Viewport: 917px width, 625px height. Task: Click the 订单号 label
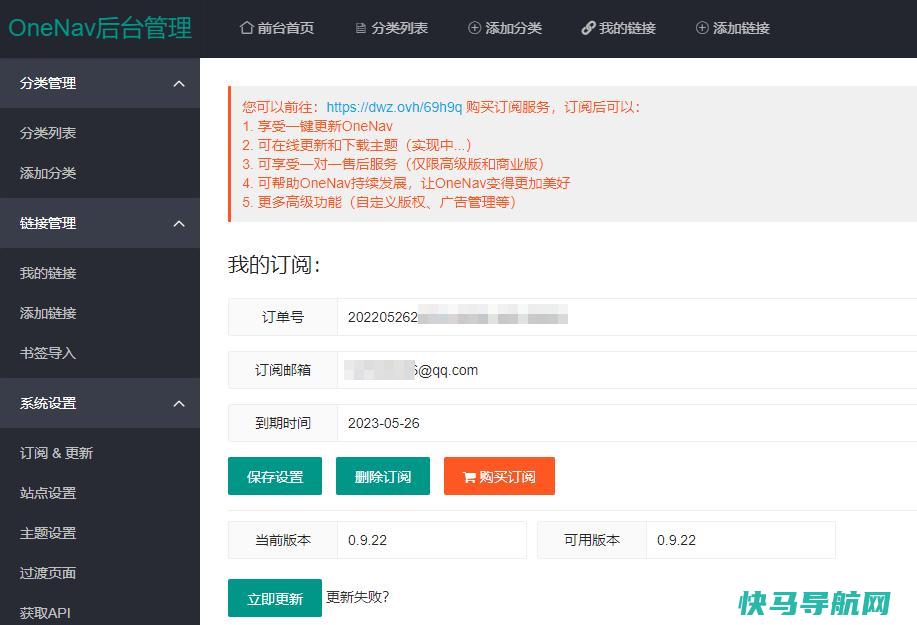click(x=283, y=317)
